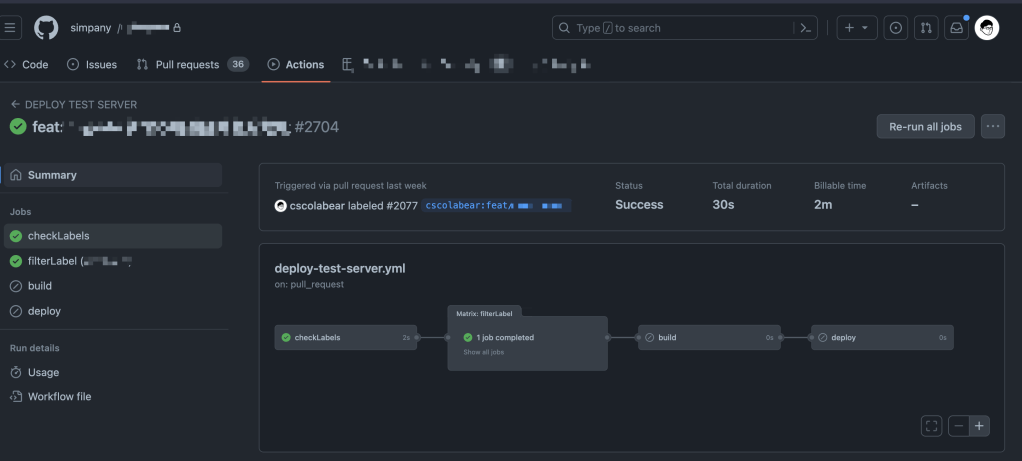Select the build job in sidebar

click(x=113, y=286)
